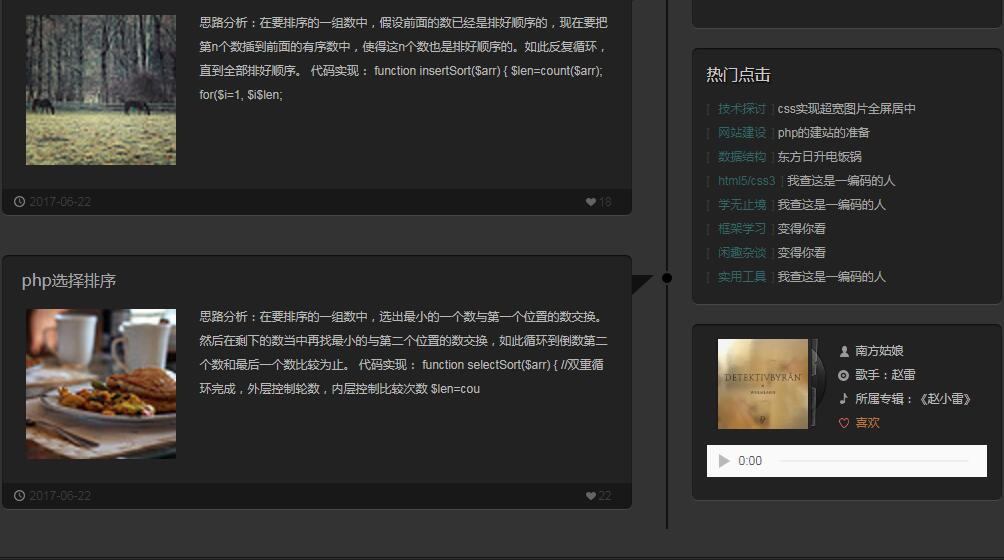Open the 网站建设 category link
The width and height of the screenshot is (1004, 560).
click(741, 133)
